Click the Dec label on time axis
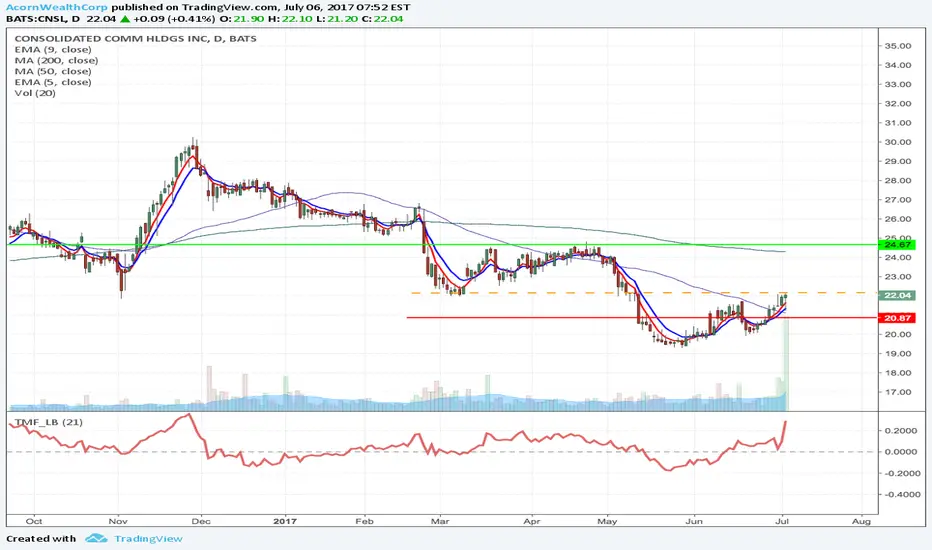Screen dimensions: 932x550 click(x=201, y=521)
